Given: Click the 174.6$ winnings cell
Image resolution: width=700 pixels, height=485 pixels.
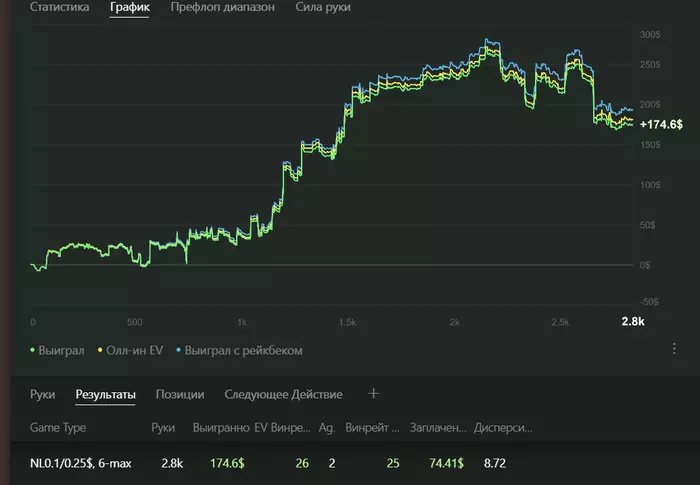Looking at the screenshot, I should point(227,463).
